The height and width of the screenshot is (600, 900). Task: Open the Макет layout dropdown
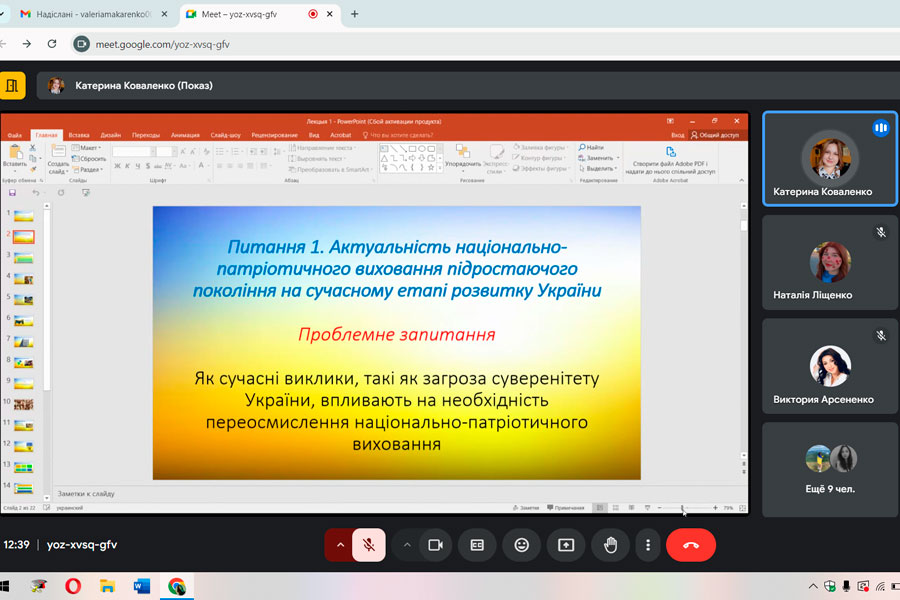[x=88, y=148]
